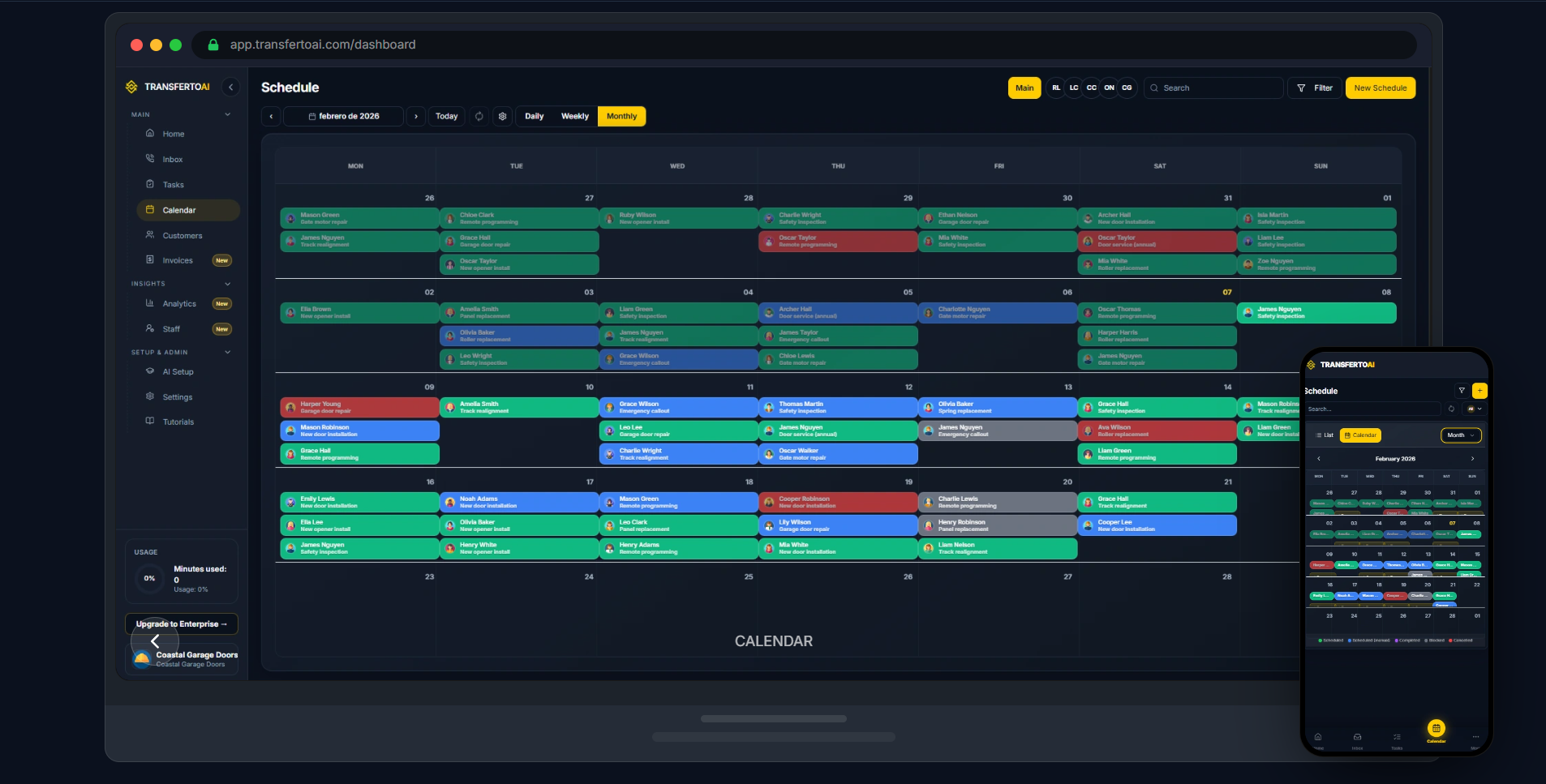Select Calendar in the sidebar
Viewport: 1546px width, 784px height.
(x=188, y=210)
